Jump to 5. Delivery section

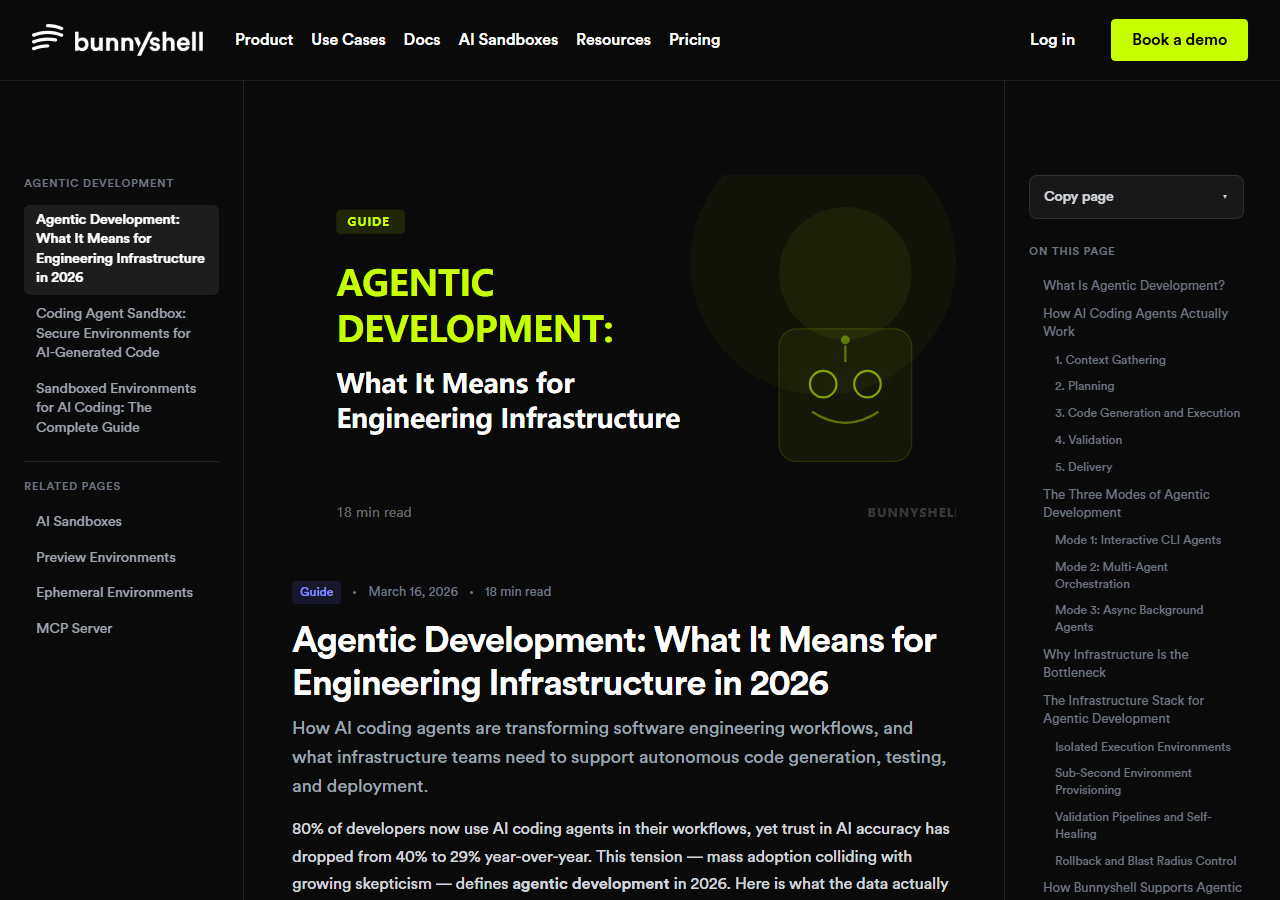click(1083, 467)
